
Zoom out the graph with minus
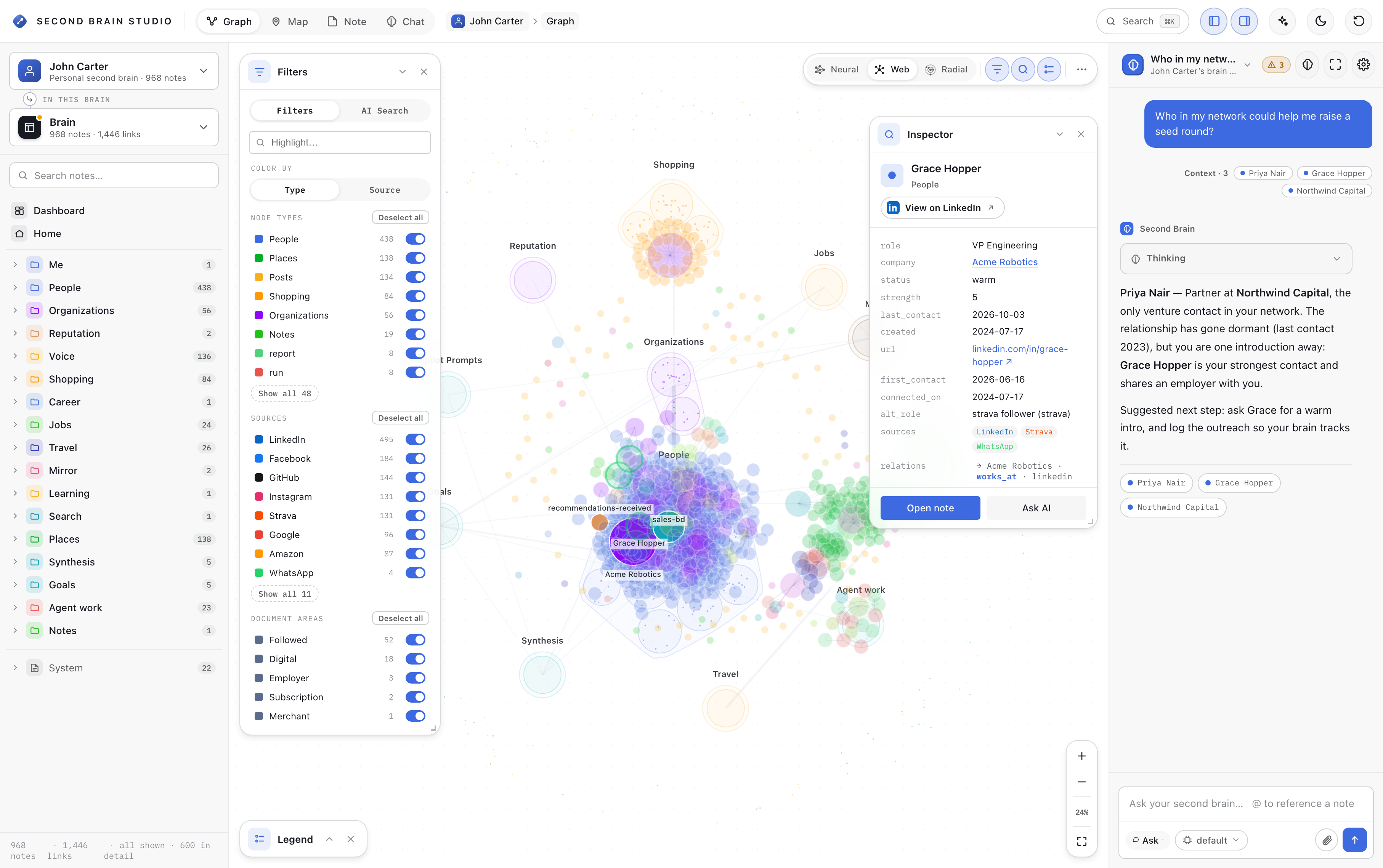point(1081,782)
